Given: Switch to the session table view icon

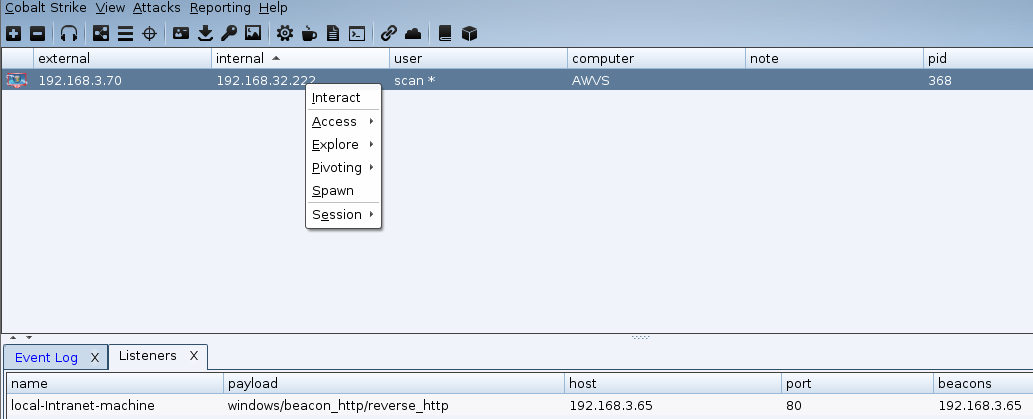Looking at the screenshot, I should point(125,33).
